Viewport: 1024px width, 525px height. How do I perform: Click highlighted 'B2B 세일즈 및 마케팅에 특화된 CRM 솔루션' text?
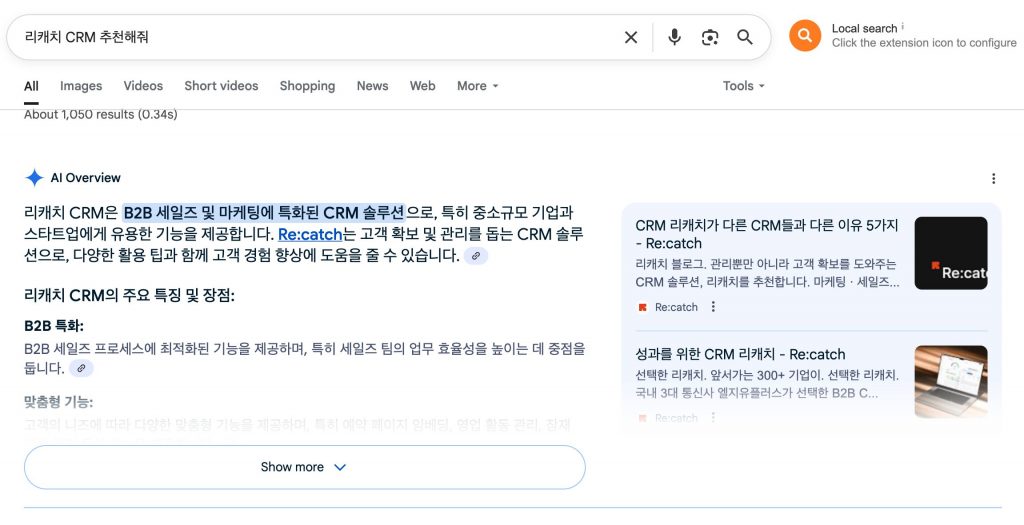pyautogui.click(x=264, y=213)
